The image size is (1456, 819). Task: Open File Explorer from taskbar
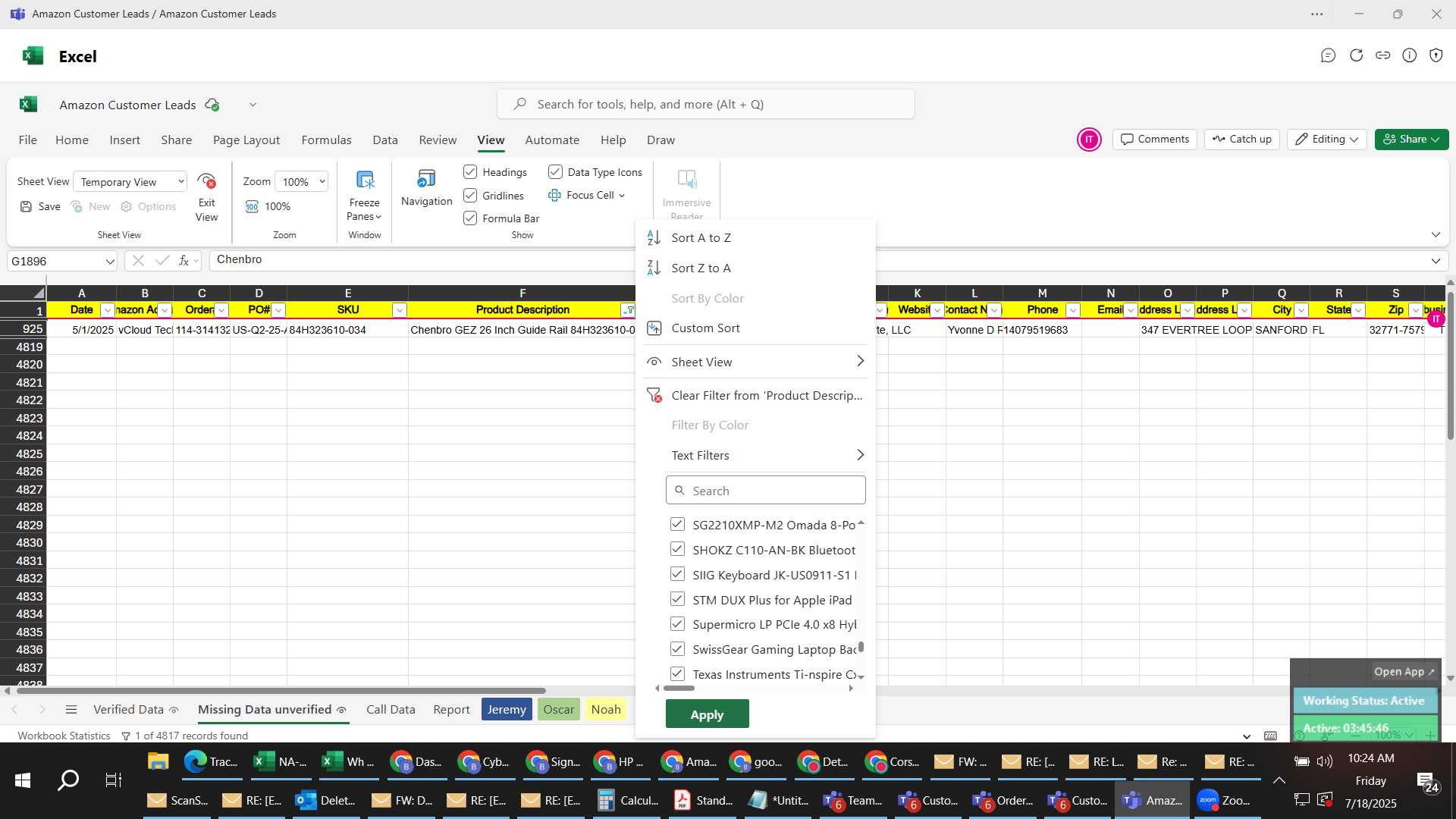tap(158, 761)
